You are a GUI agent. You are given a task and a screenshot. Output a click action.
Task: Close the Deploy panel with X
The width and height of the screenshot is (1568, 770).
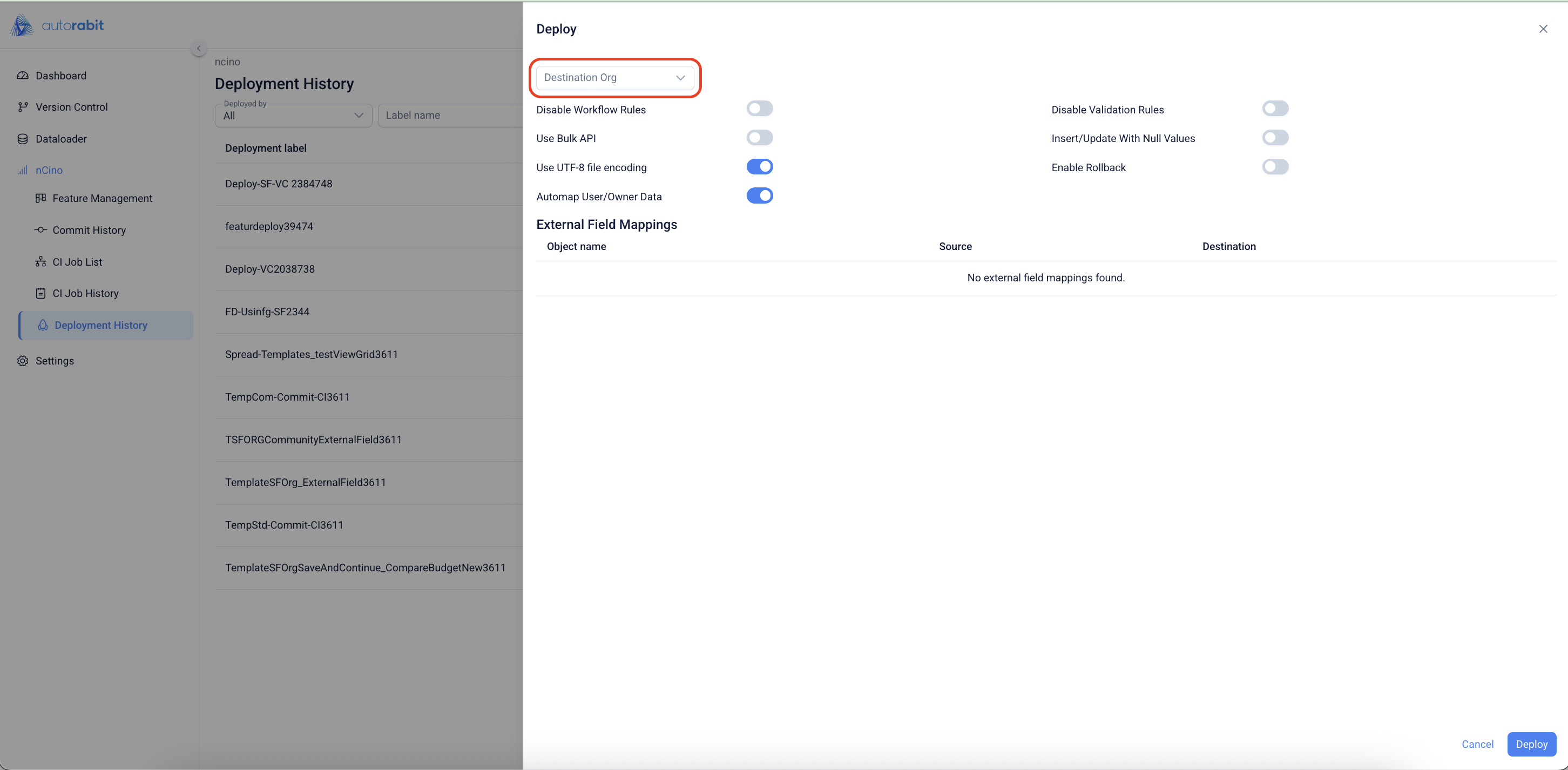1543,29
